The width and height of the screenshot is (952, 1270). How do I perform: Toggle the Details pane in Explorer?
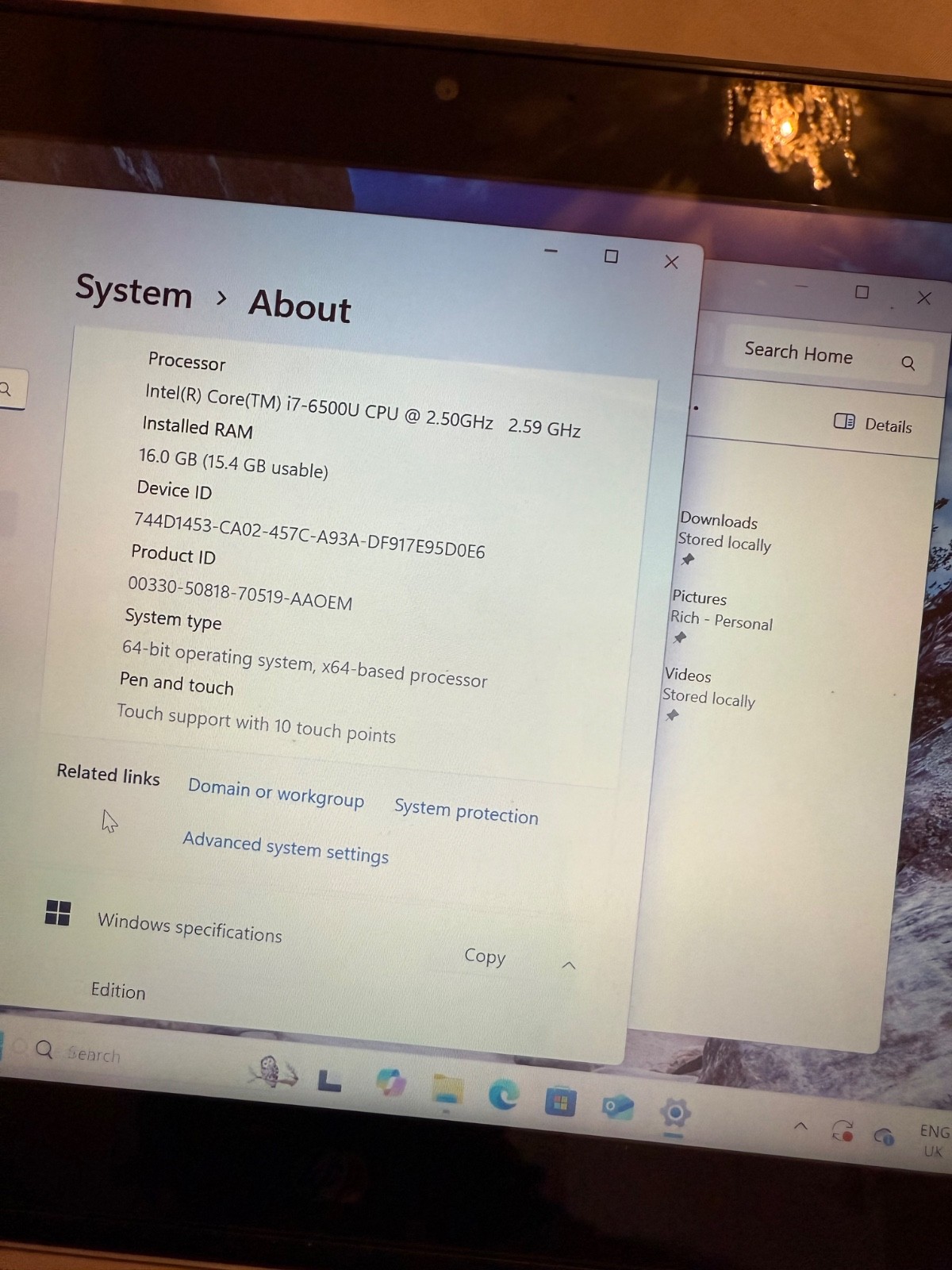pos(873,424)
